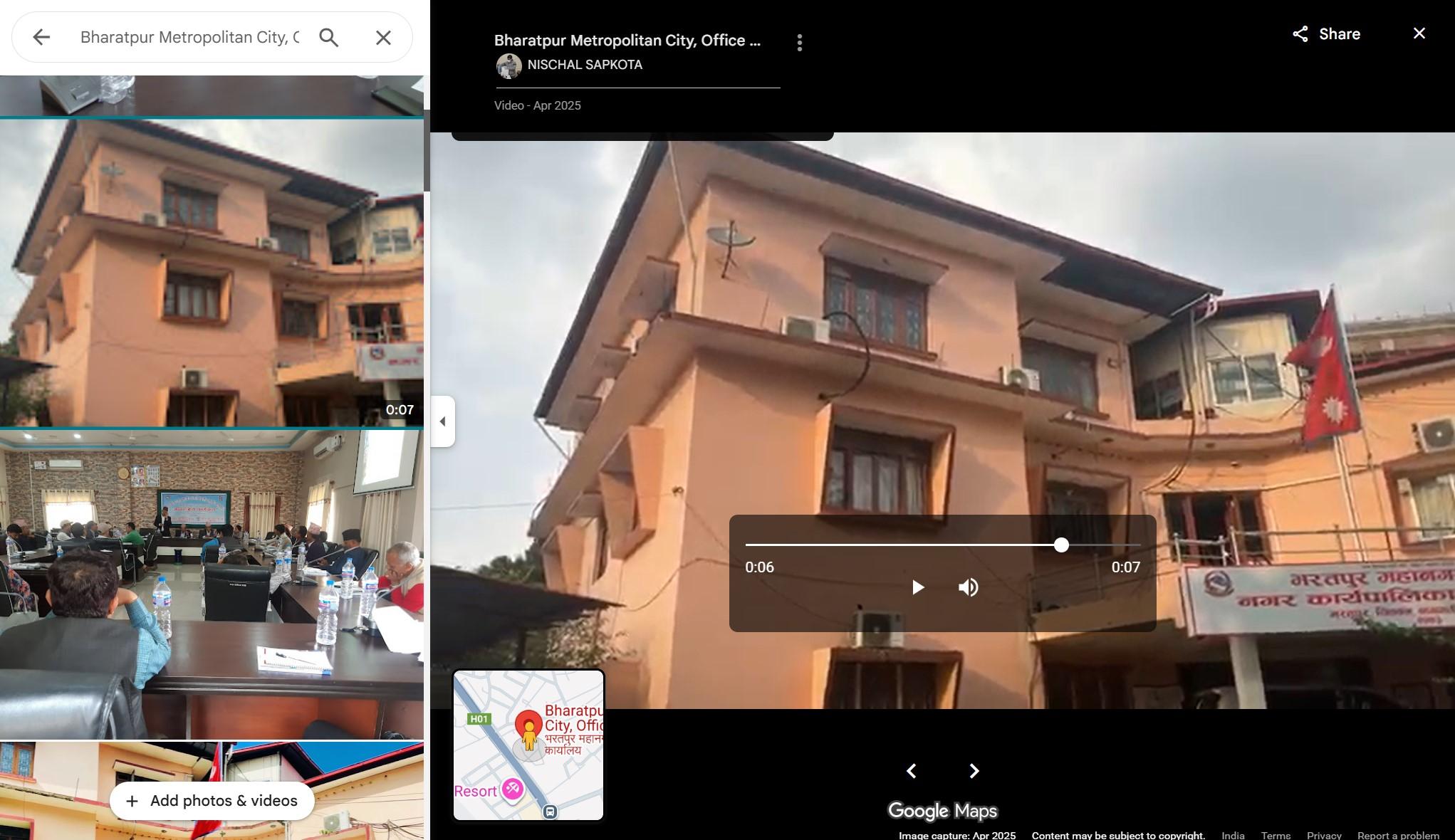Clear the search field with X
The height and width of the screenshot is (840, 1455).
click(383, 37)
